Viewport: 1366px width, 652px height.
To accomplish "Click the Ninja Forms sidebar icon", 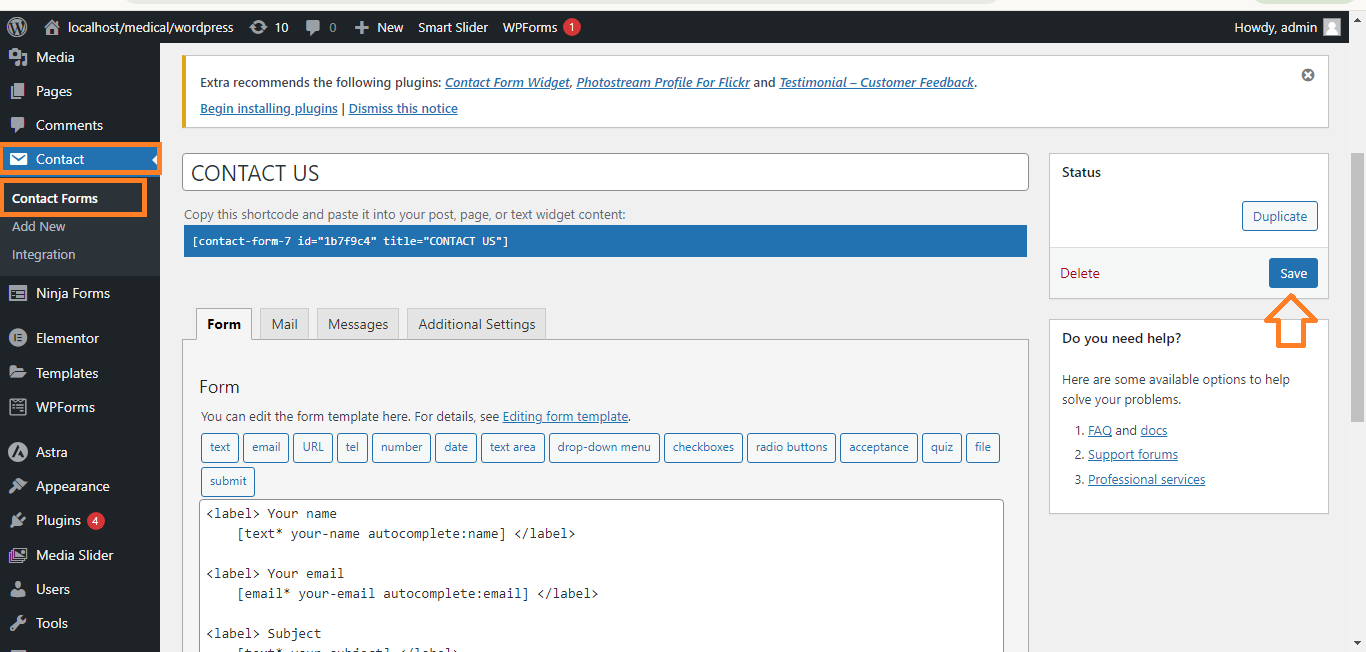I will click(18, 293).
